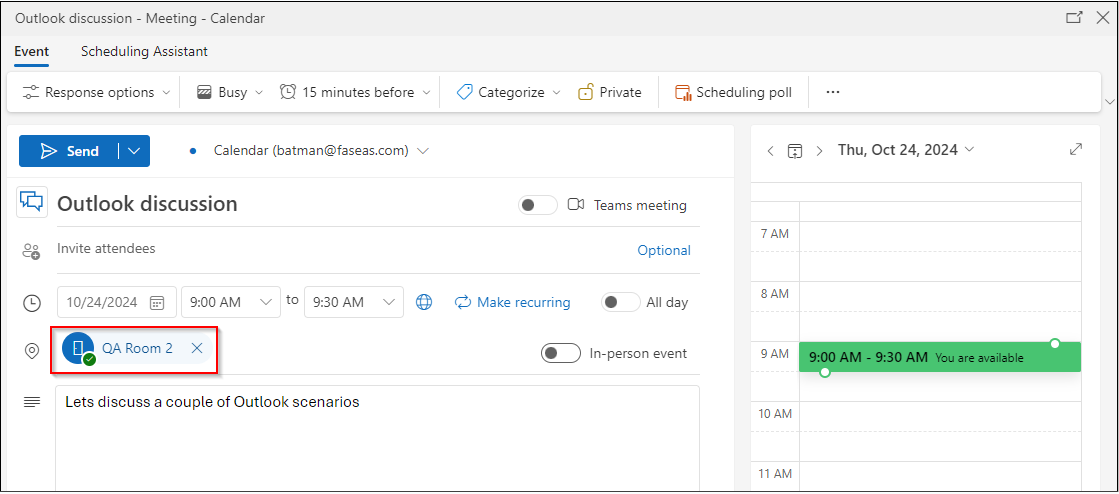The width and height of the screenshot is (1119, 494).
Task: Remove QA Room 2 with the X
Action: tap(198, 348)
